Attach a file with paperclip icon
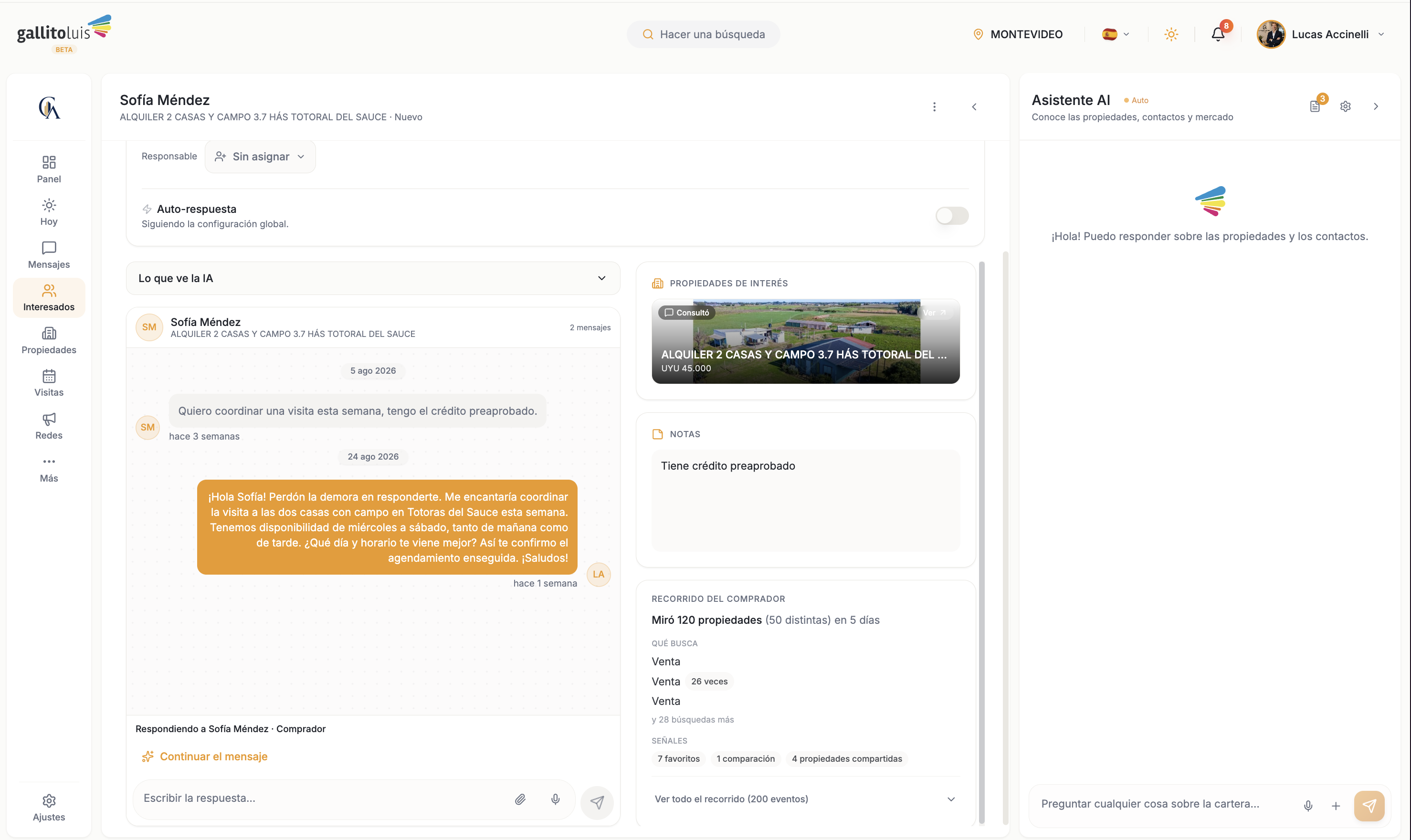 click(519, 798)
